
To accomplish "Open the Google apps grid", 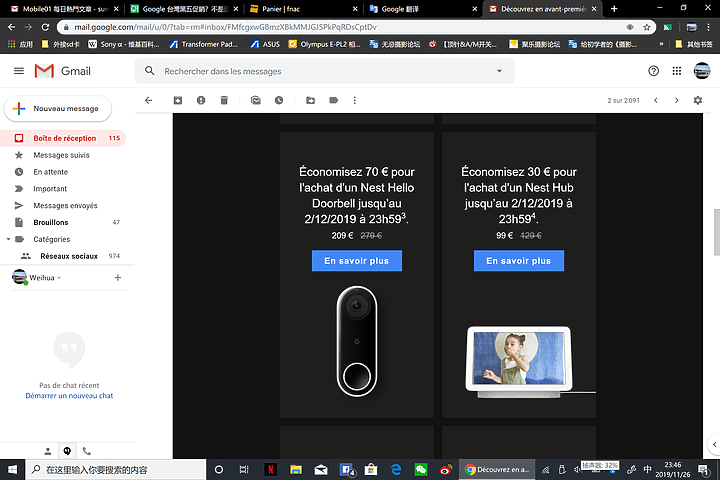I will click(676, 71).
